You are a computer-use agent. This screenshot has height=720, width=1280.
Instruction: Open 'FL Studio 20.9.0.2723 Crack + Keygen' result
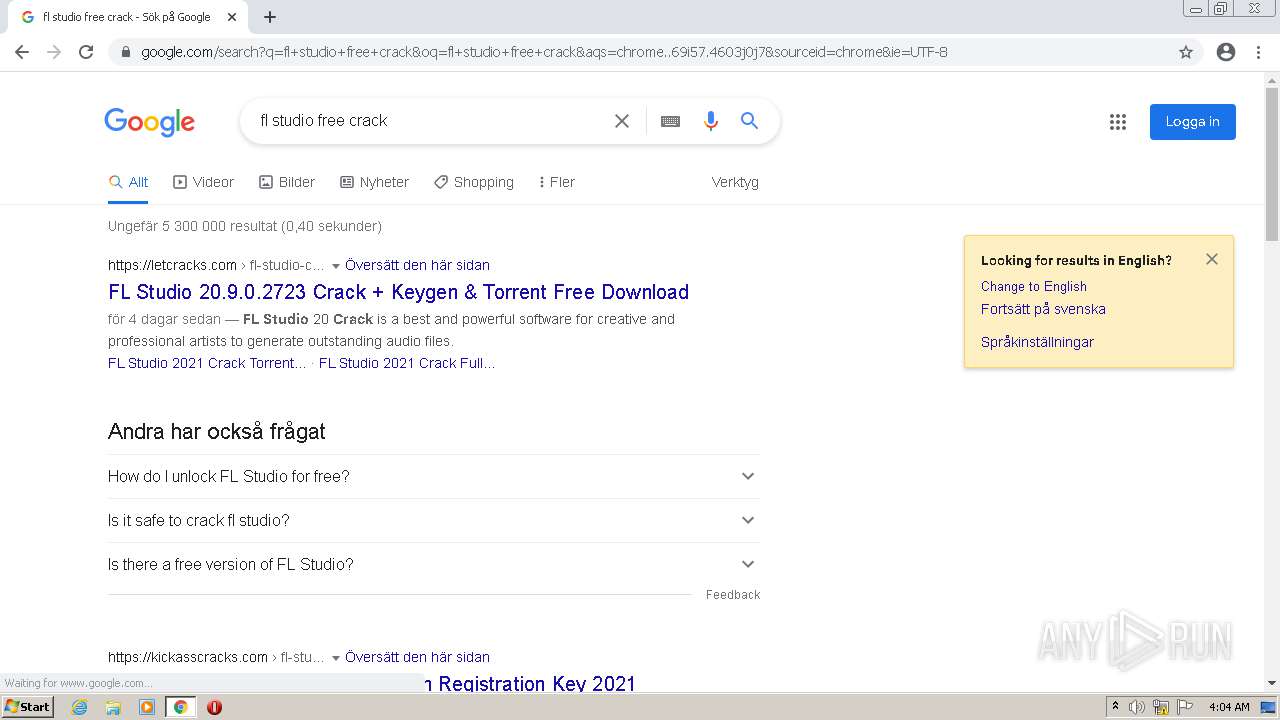tap(398, 292)
